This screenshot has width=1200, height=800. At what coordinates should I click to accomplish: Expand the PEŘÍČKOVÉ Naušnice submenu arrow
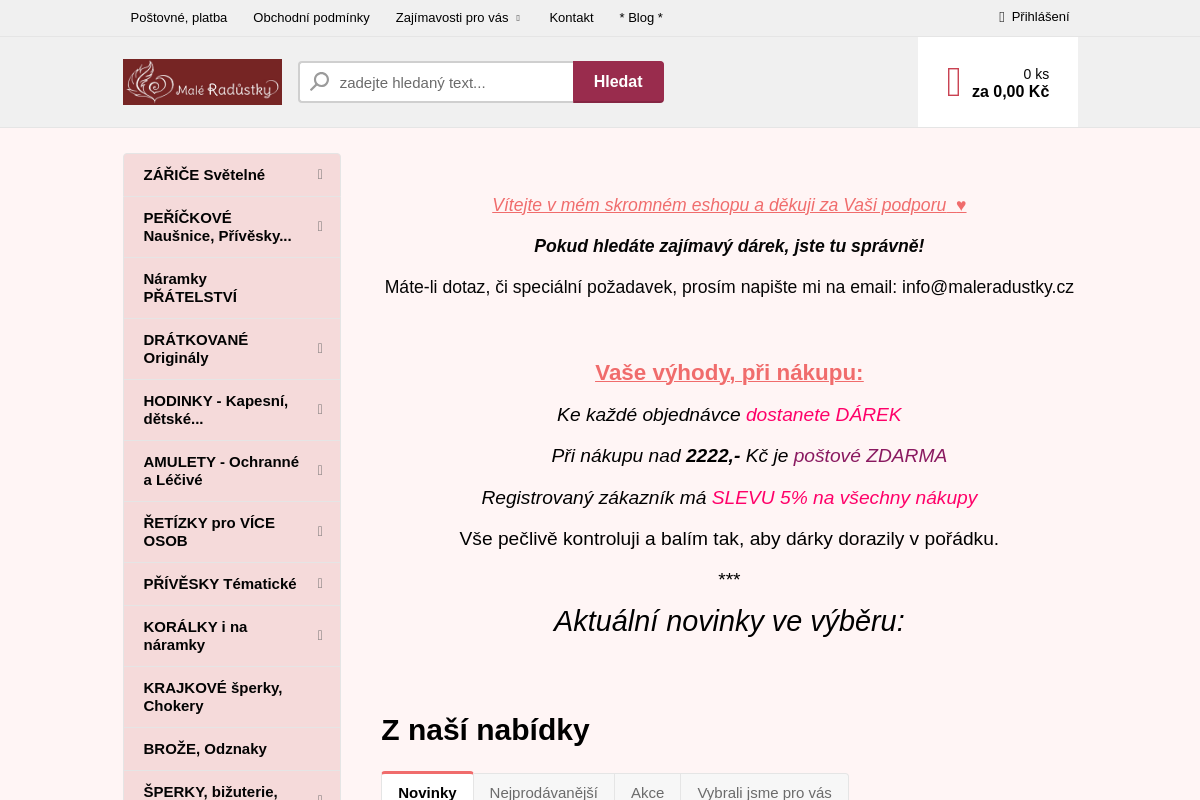click(x=319, y=225)
